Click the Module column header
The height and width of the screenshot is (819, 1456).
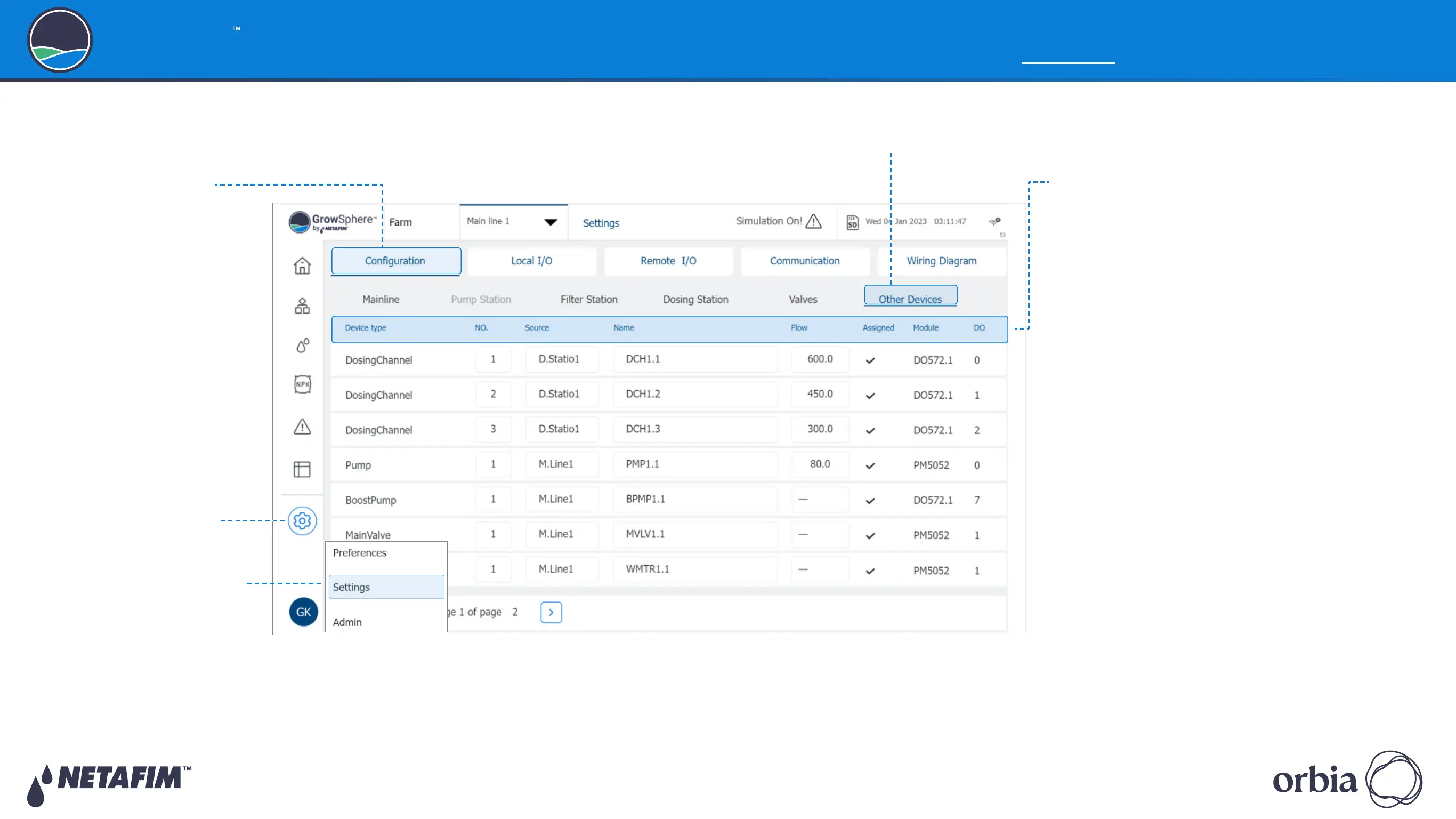[926, 328]
